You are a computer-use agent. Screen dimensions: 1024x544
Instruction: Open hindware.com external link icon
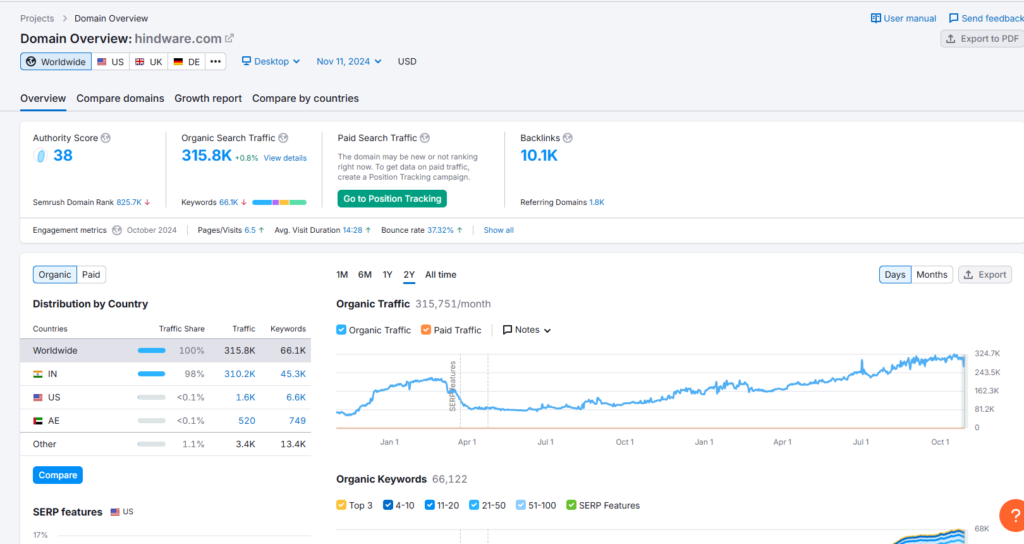229,39
